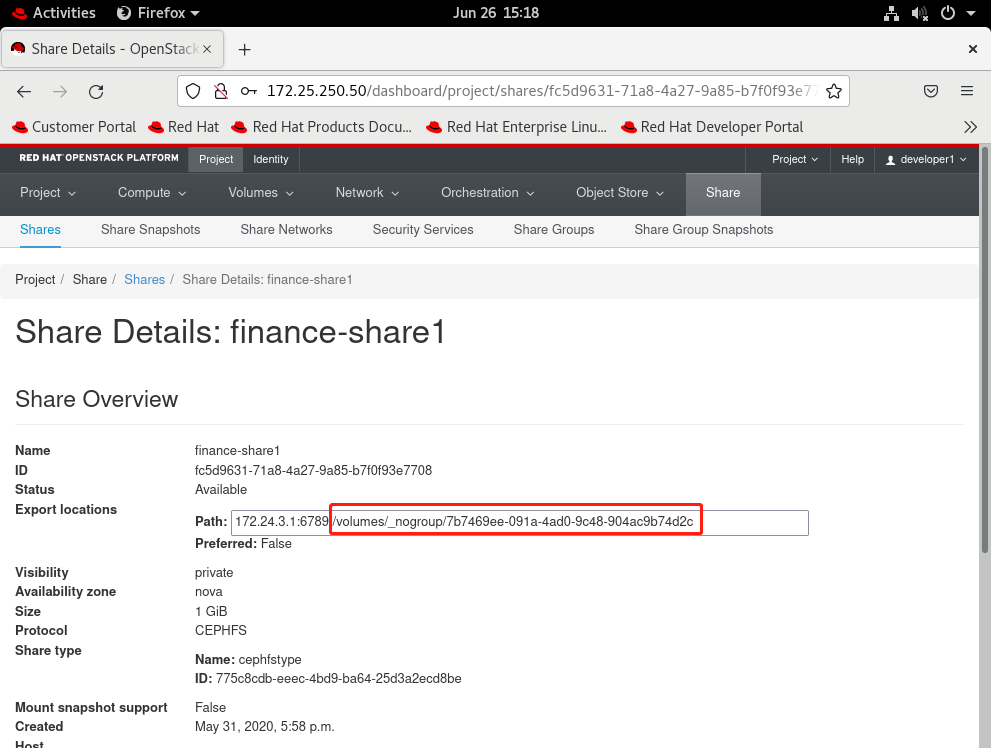Expand the Volumes dropdown menu

tap(260, 193)
